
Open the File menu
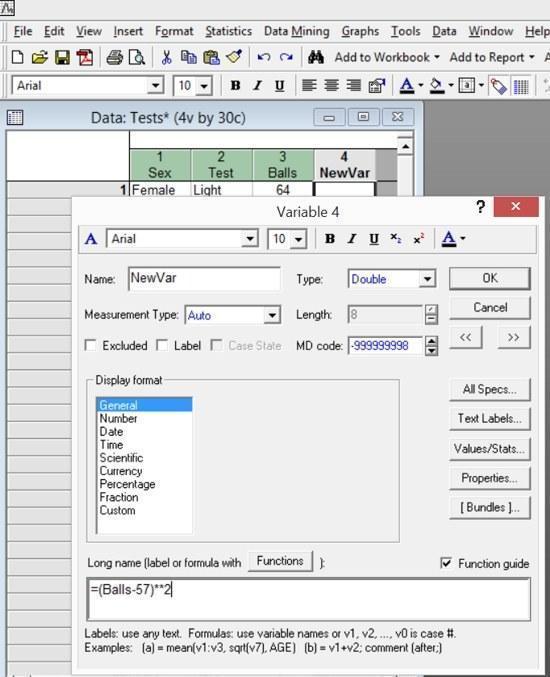pyautogui.click(x=23, y=31)
